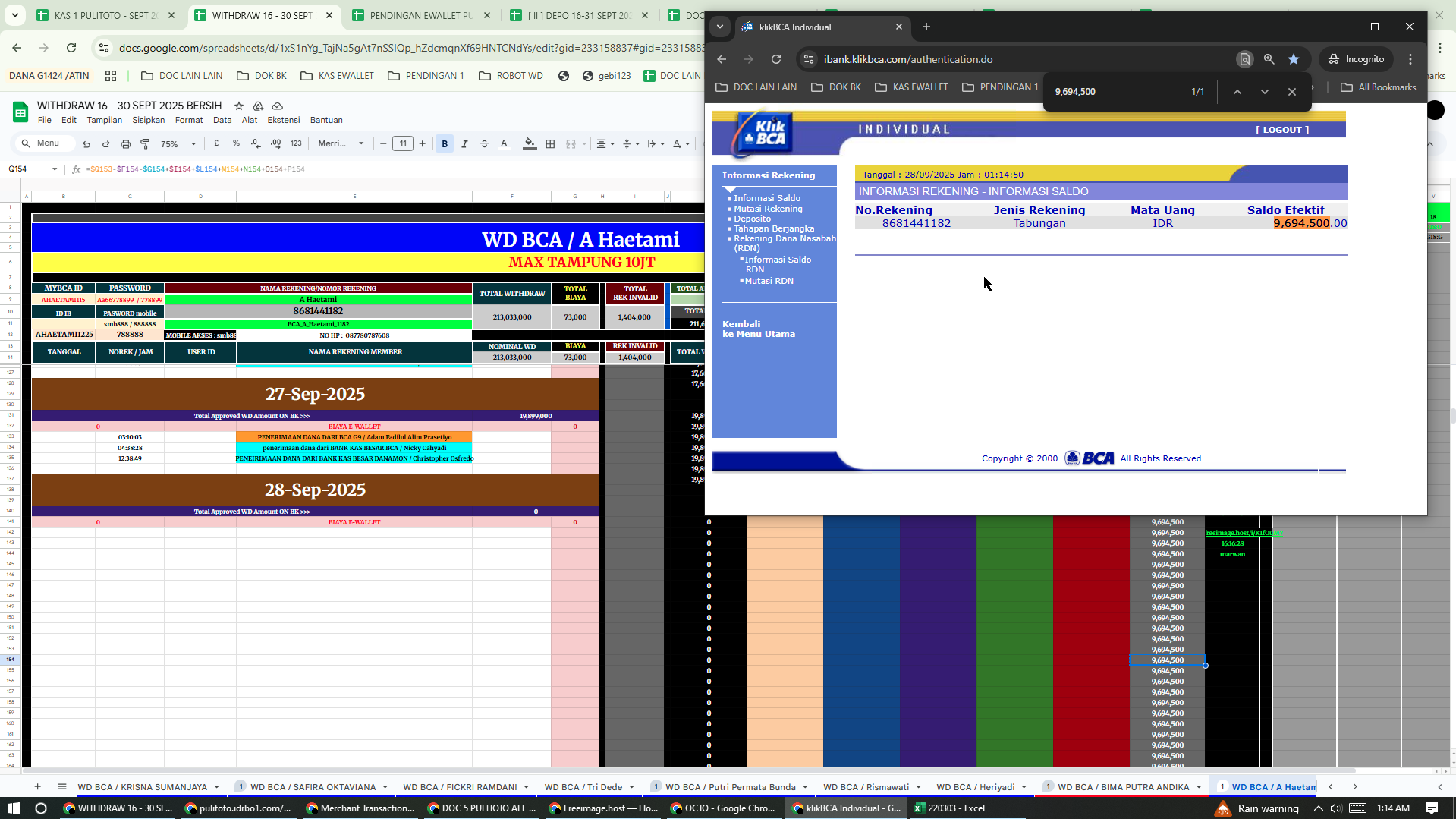The width and height of the screenshot is (1456, 819).
Task: Open the zoom level 75% dropdown
Action: (x=178, y=143)
